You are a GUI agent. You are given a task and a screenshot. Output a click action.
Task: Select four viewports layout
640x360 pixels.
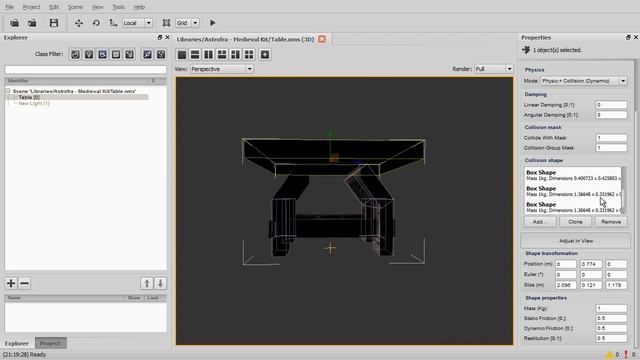coord(249,54)
